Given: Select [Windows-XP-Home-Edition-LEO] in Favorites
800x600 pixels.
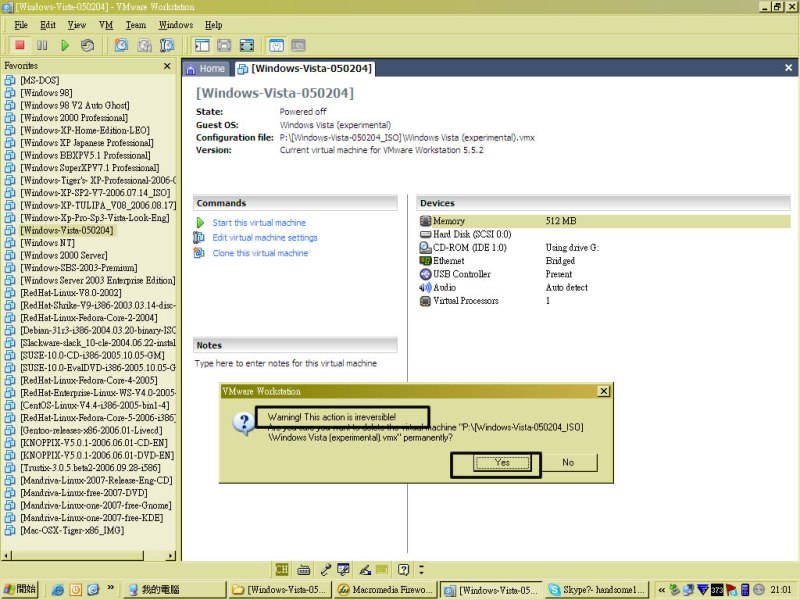Looking at the screenshot, I should [85, 130].
